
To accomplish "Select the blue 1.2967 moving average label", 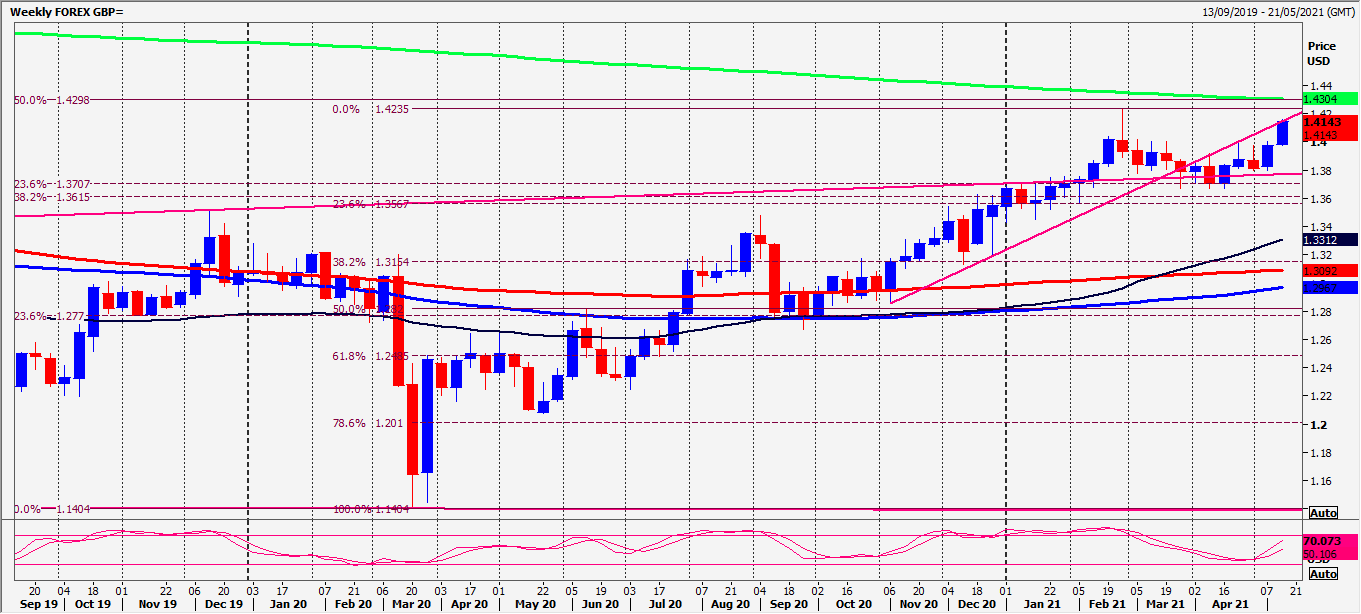I will [x=1327, y=287].
